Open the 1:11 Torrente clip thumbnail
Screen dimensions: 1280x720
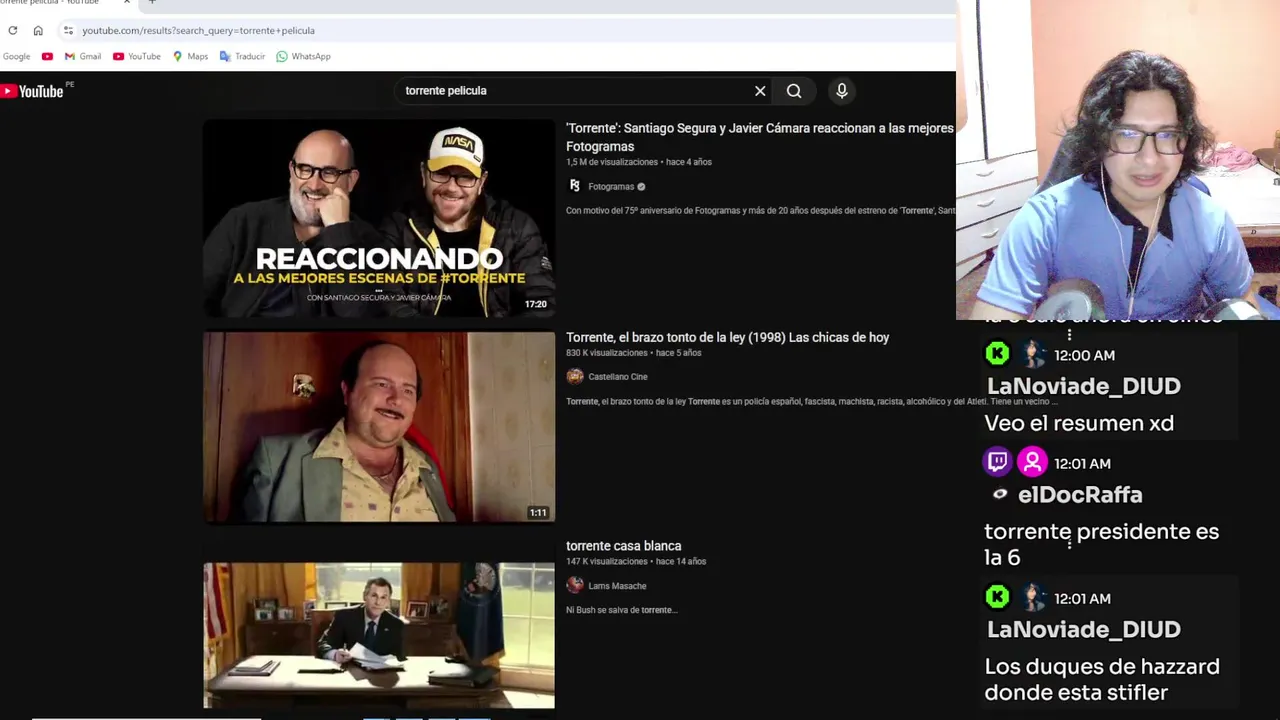(379, 427)
